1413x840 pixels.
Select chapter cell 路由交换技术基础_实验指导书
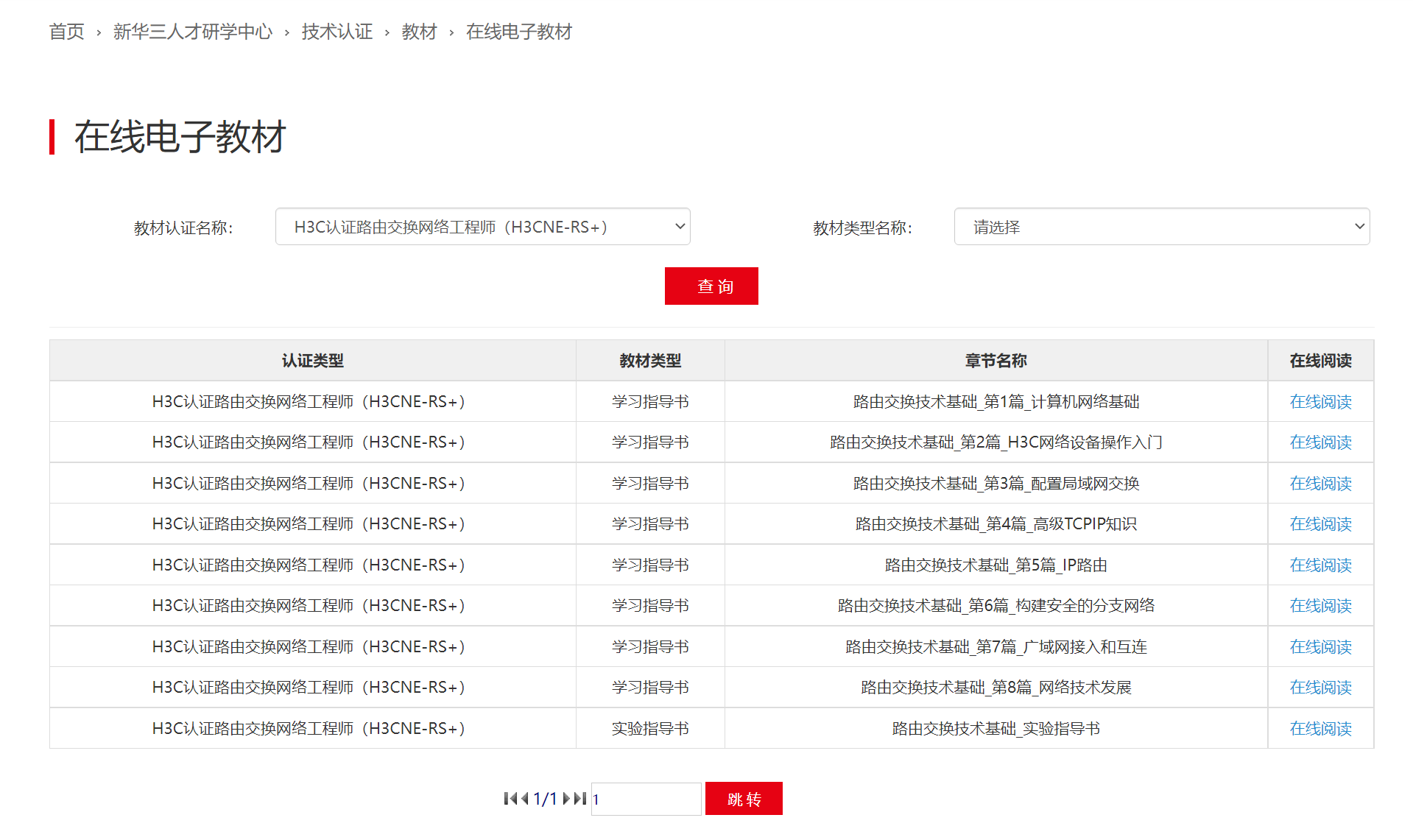click(996, 729)
